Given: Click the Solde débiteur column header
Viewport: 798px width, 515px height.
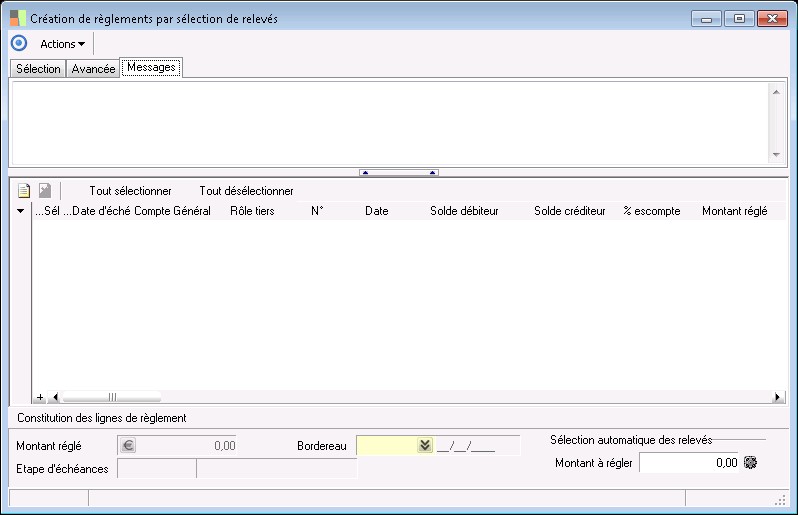Looking at the screenshot, I should point(464,211).
